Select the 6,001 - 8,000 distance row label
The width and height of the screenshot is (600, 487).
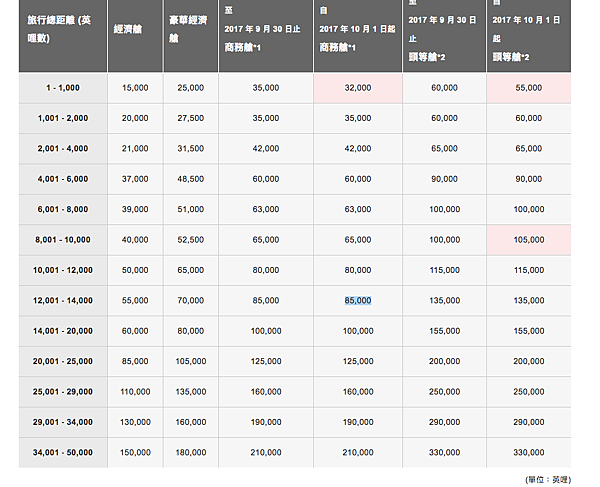pos(63,209)
